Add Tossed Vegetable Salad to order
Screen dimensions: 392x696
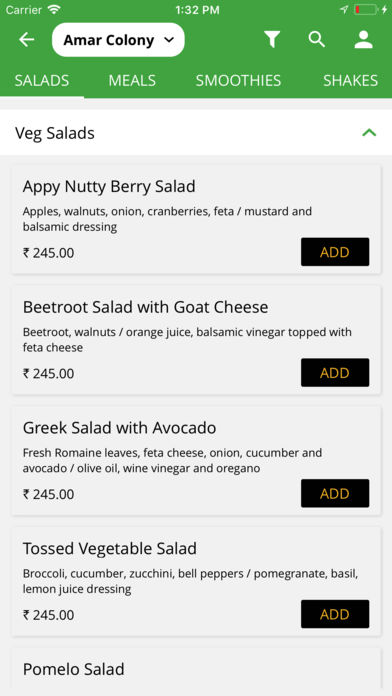(335, 614)
